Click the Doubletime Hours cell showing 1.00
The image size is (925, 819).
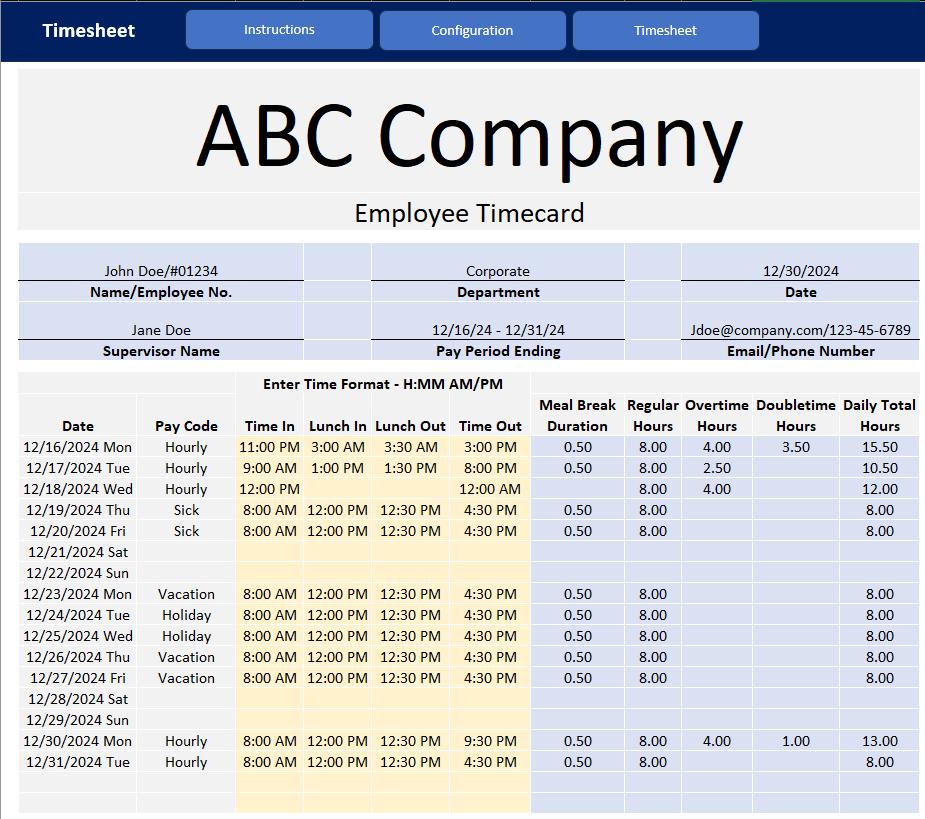point(795,741)
